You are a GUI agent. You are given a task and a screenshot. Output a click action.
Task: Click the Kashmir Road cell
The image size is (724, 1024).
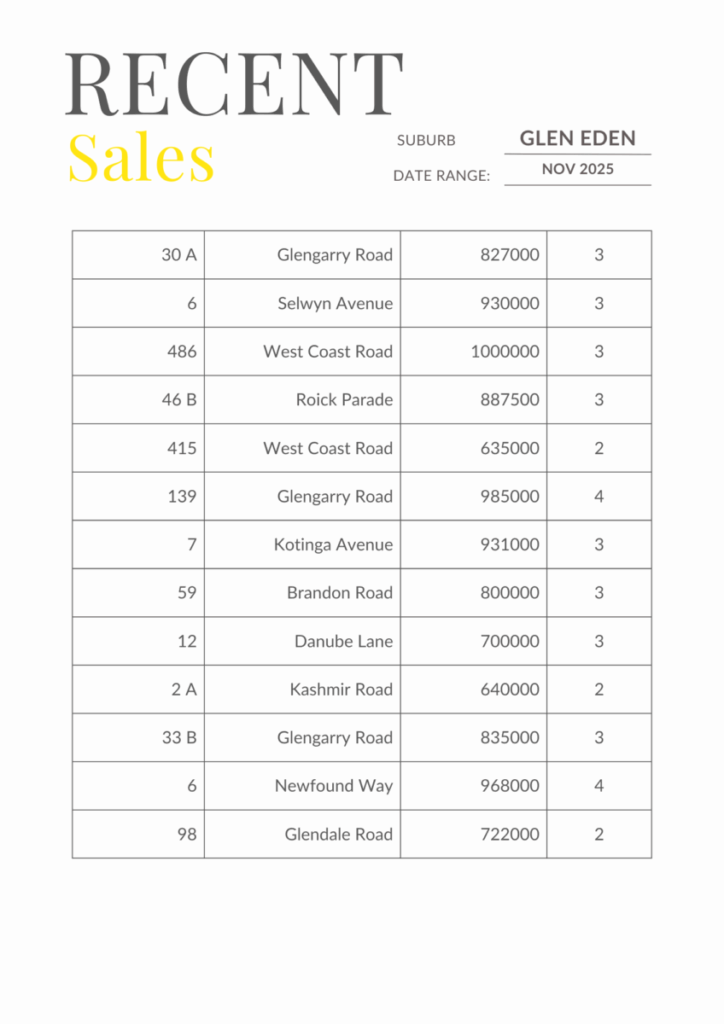pyautogui.click(x=341, y=689)
